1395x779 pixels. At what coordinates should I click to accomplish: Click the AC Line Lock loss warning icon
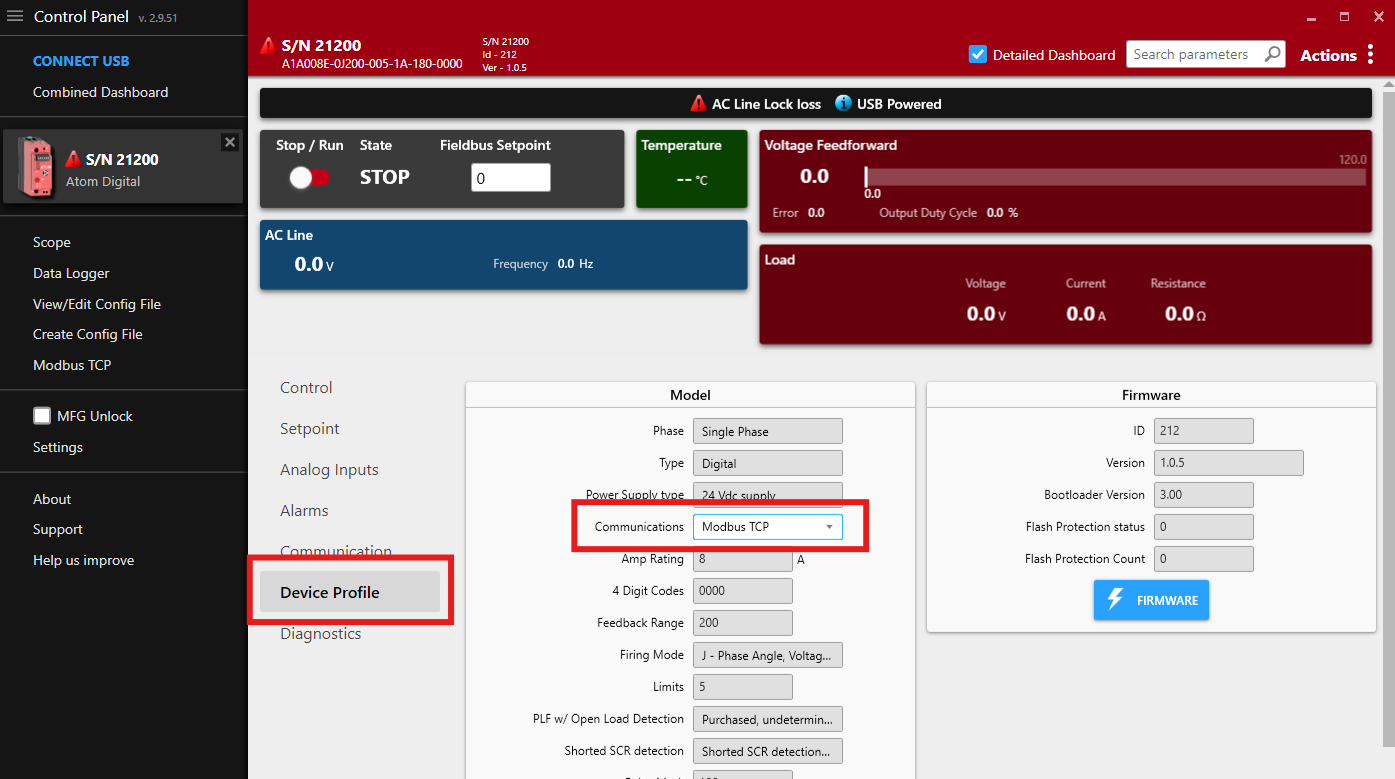pos(698,104)
